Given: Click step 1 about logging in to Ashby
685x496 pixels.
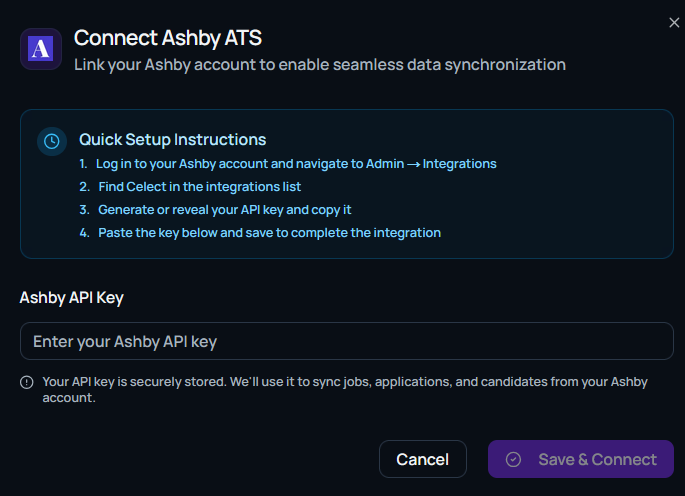Looking at the screenshot, I should [296, 163].
